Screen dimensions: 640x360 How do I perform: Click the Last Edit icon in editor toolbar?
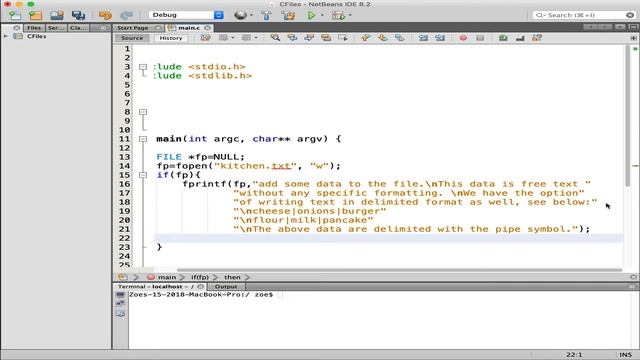(x=205, y=38)
